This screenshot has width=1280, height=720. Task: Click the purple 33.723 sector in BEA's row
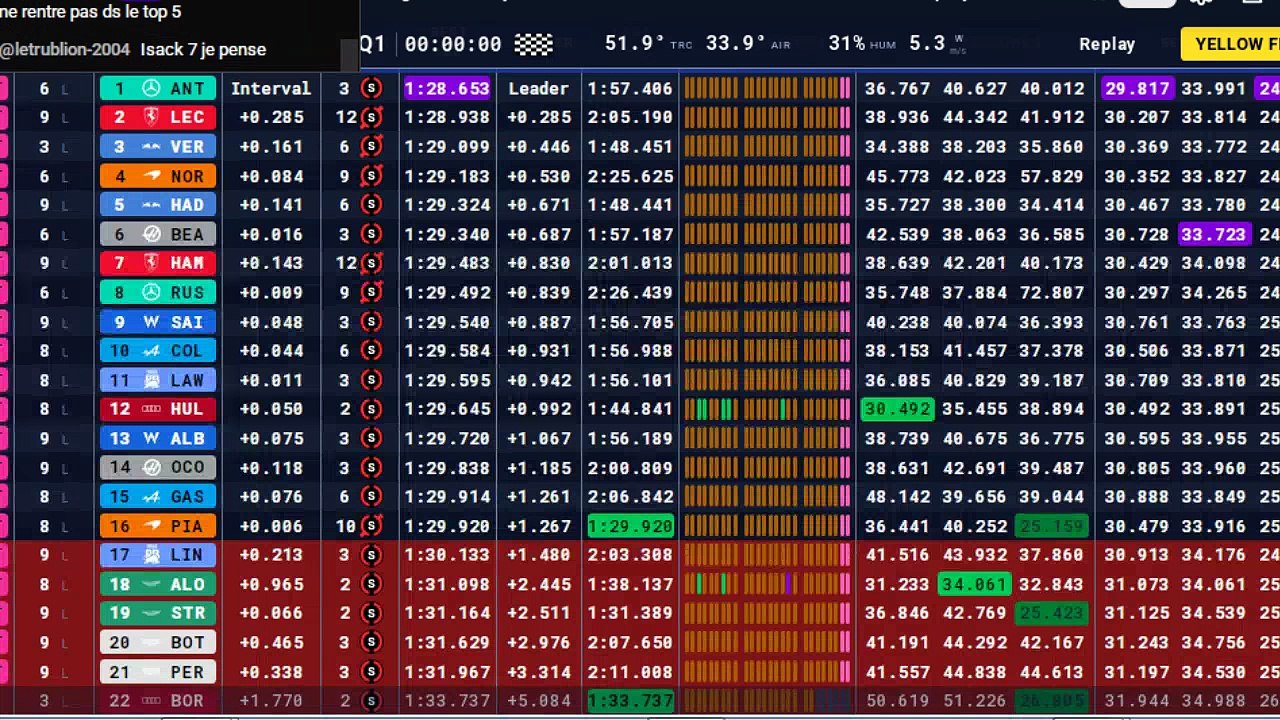pos(1214,235)
